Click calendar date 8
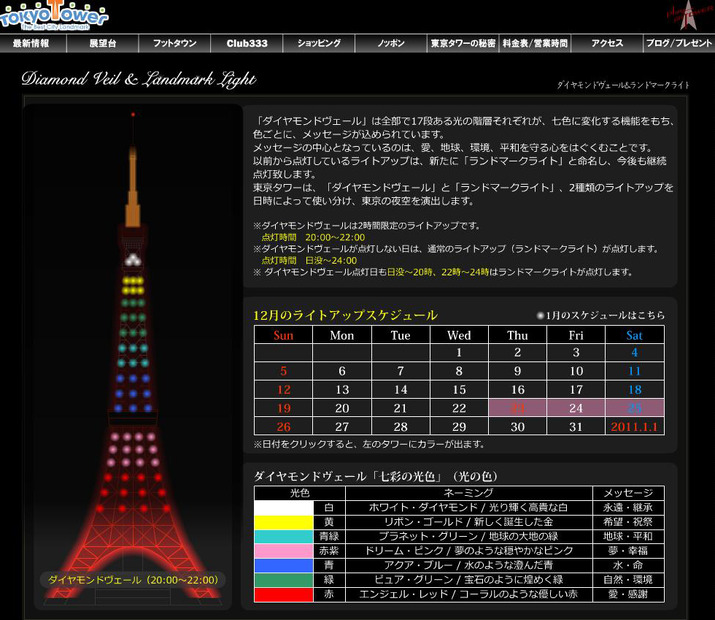715x620 pixels. coord(459,371)
